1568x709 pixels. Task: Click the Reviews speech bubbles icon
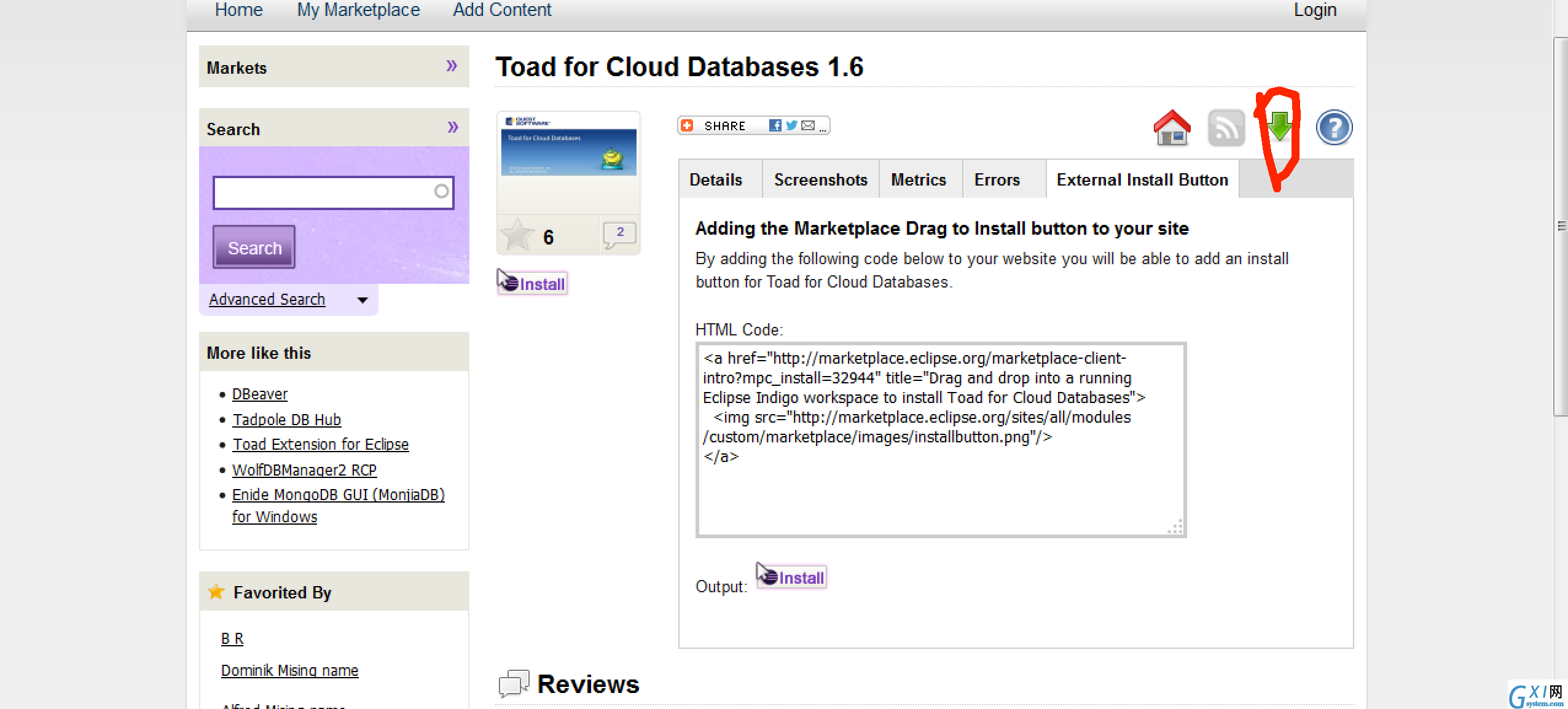point(514,683)
